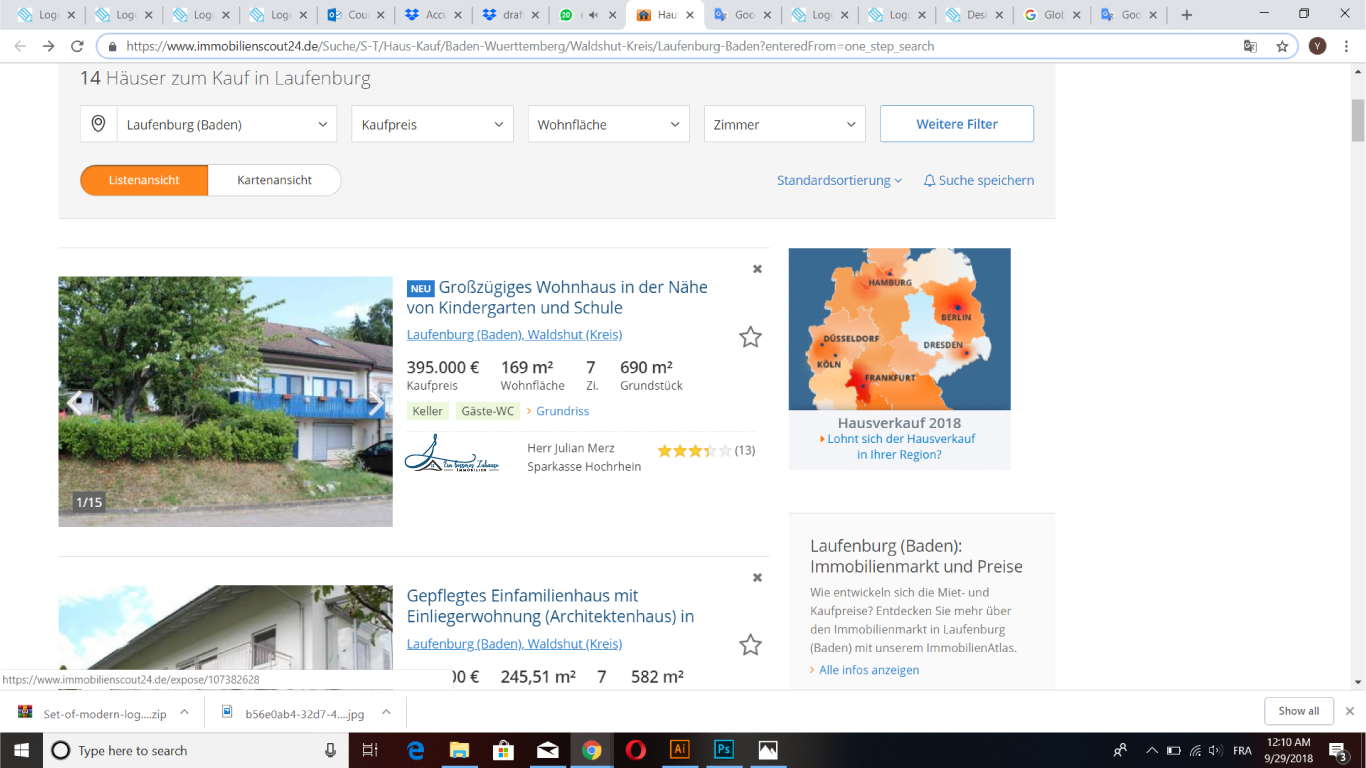Open Microsoft Store from taskbar
Screen dimensions: 1366x768
pyautogui.click(x=504, y=750)
